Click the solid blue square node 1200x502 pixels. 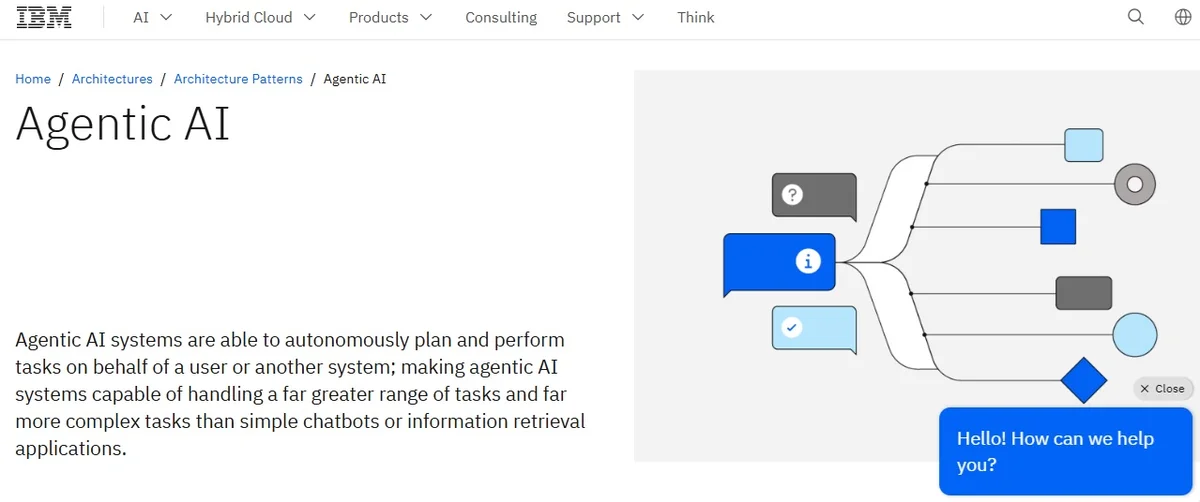1058,227
